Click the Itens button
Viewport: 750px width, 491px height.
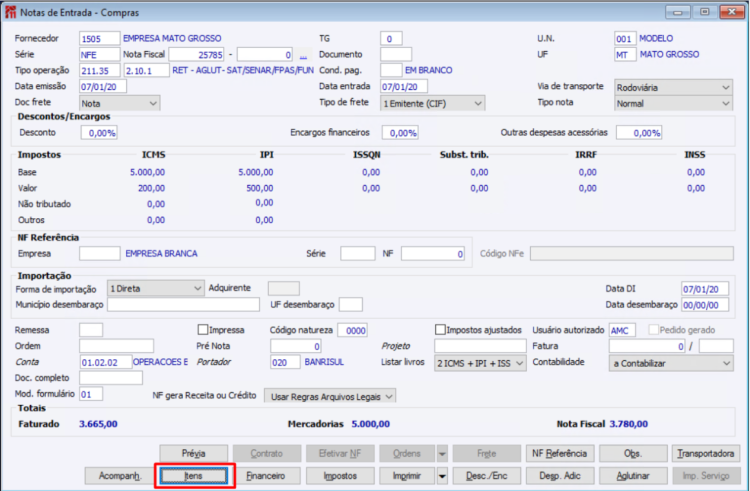point(193,476)
